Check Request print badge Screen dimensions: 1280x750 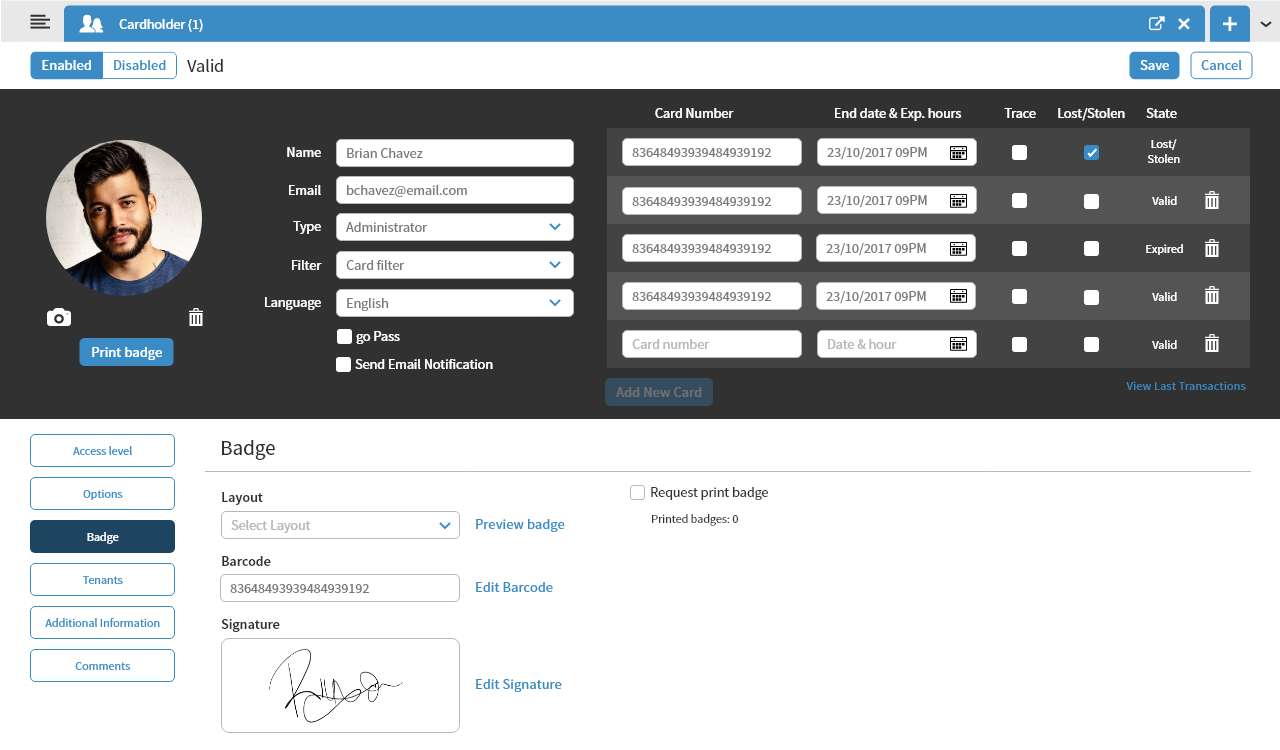[637, 492]
